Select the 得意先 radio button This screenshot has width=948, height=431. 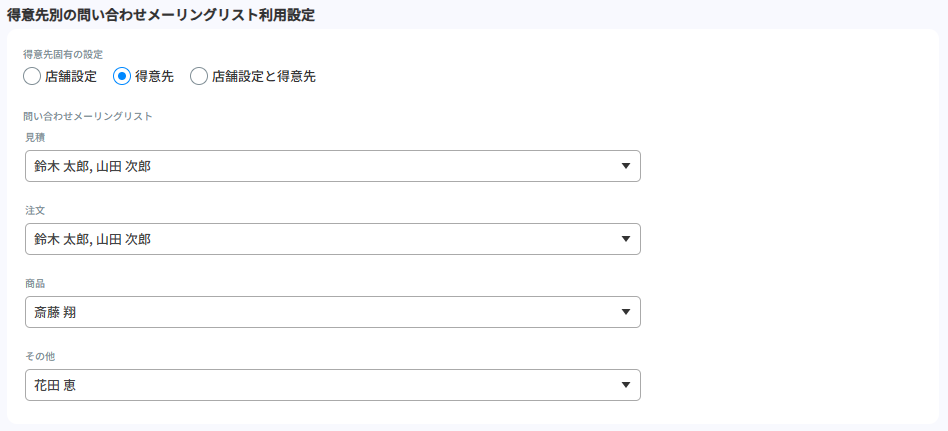122,76
